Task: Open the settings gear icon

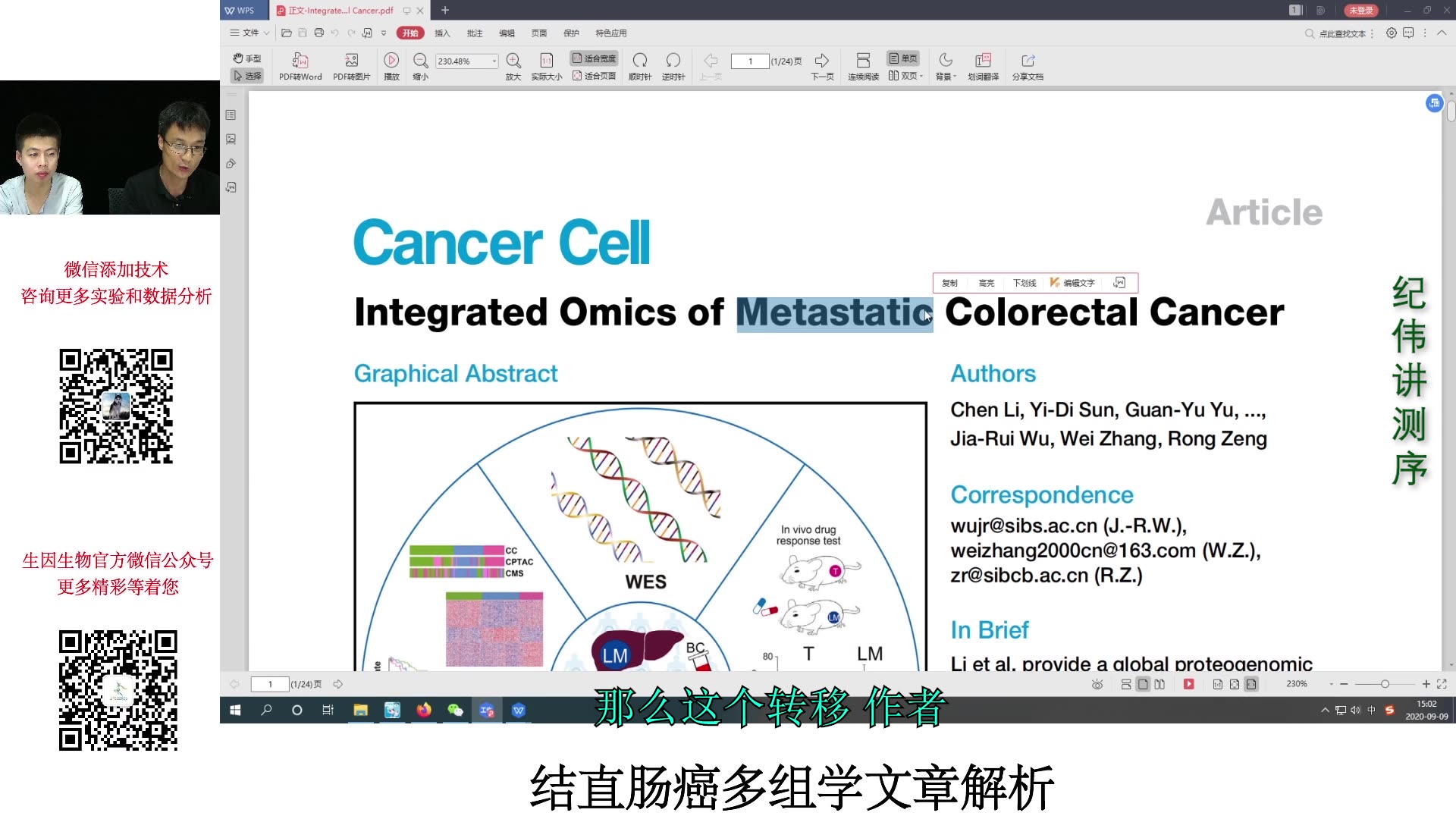Action: pyautogui.click(x=1392, y=33)
